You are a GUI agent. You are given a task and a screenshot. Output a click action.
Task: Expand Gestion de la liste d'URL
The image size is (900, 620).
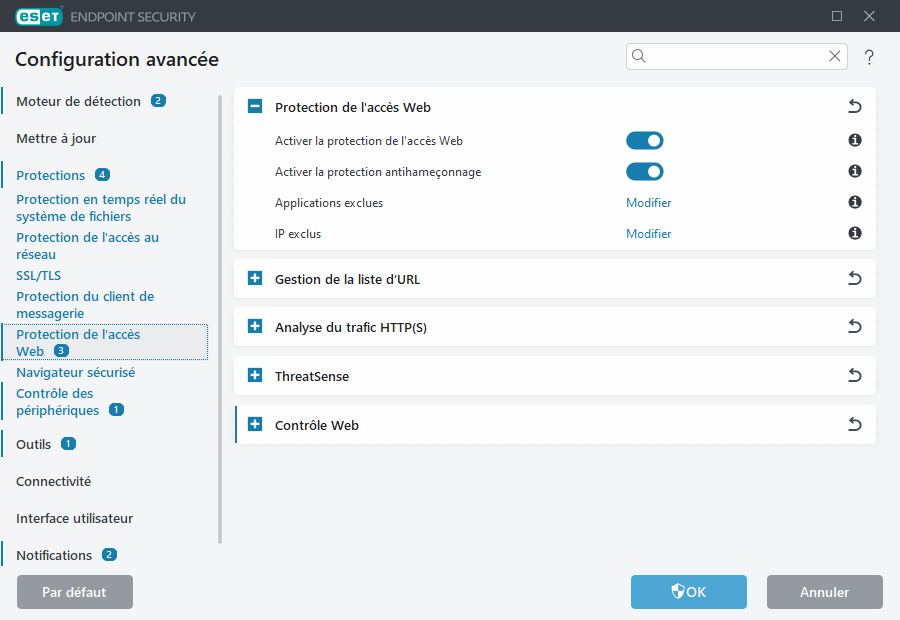click(254, 278)
